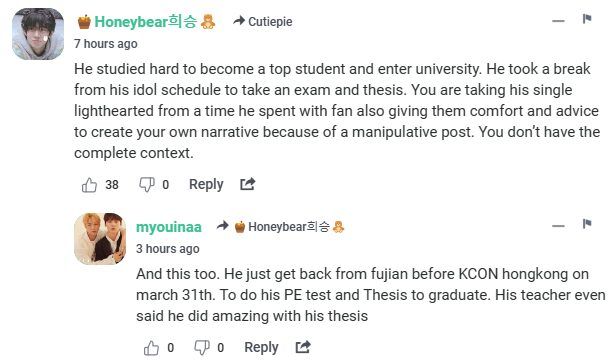Flag the Honeybear comment
Image resolution: width=615 pixels, height=362 pixels.
click(x=587, y=19)
